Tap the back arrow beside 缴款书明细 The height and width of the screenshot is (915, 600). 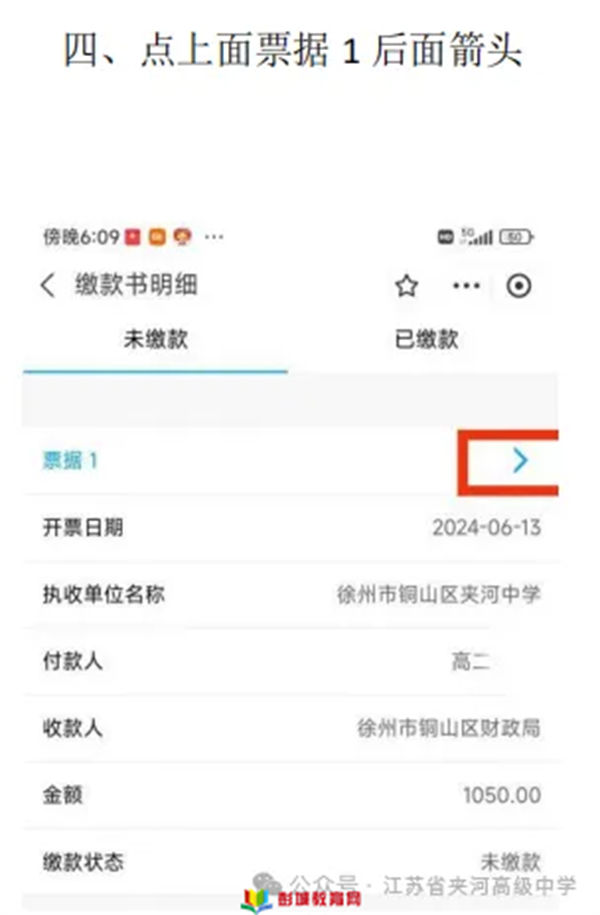[x=48, y=285]
